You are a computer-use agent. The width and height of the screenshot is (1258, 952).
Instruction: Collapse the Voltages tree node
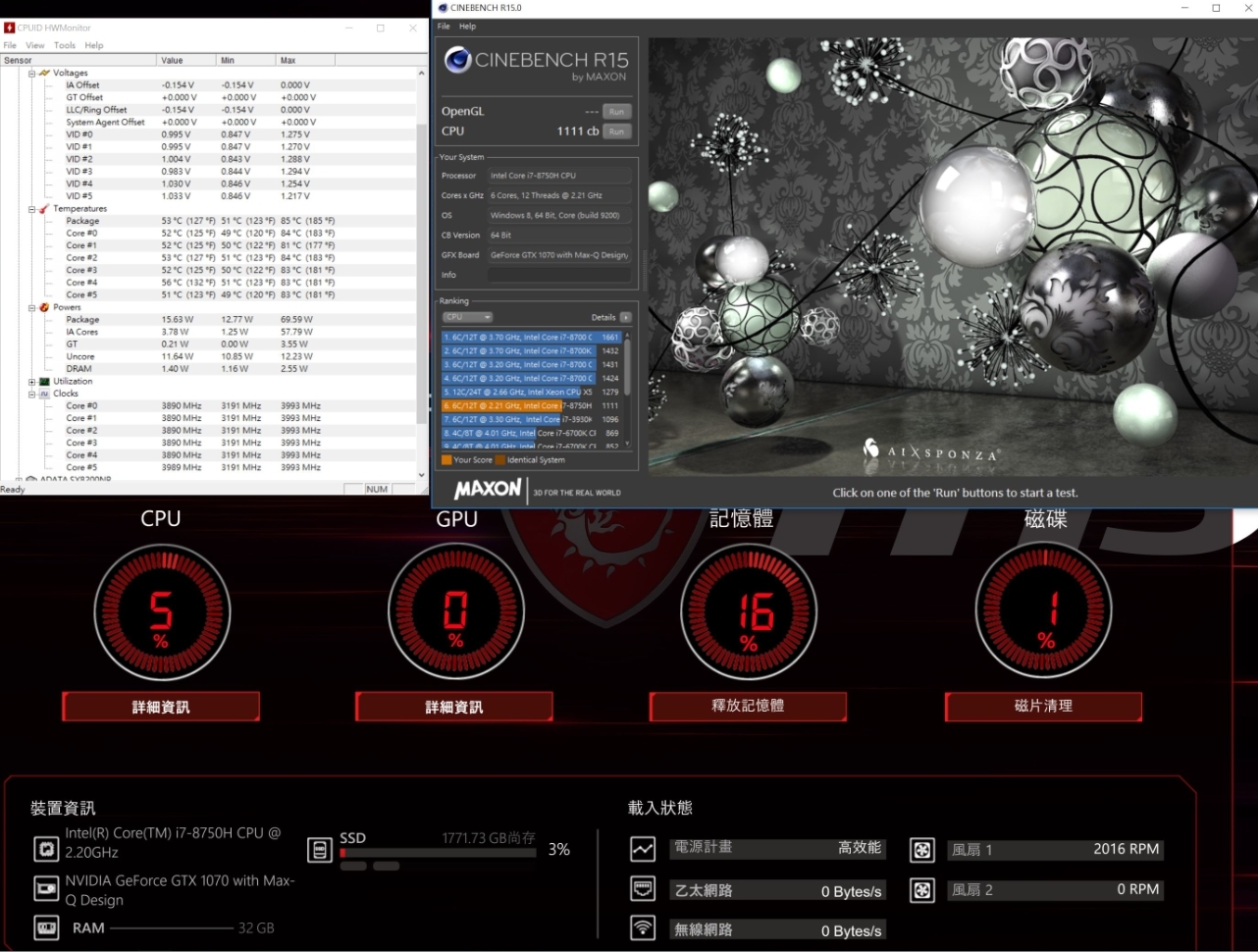[x=31, y=73]
